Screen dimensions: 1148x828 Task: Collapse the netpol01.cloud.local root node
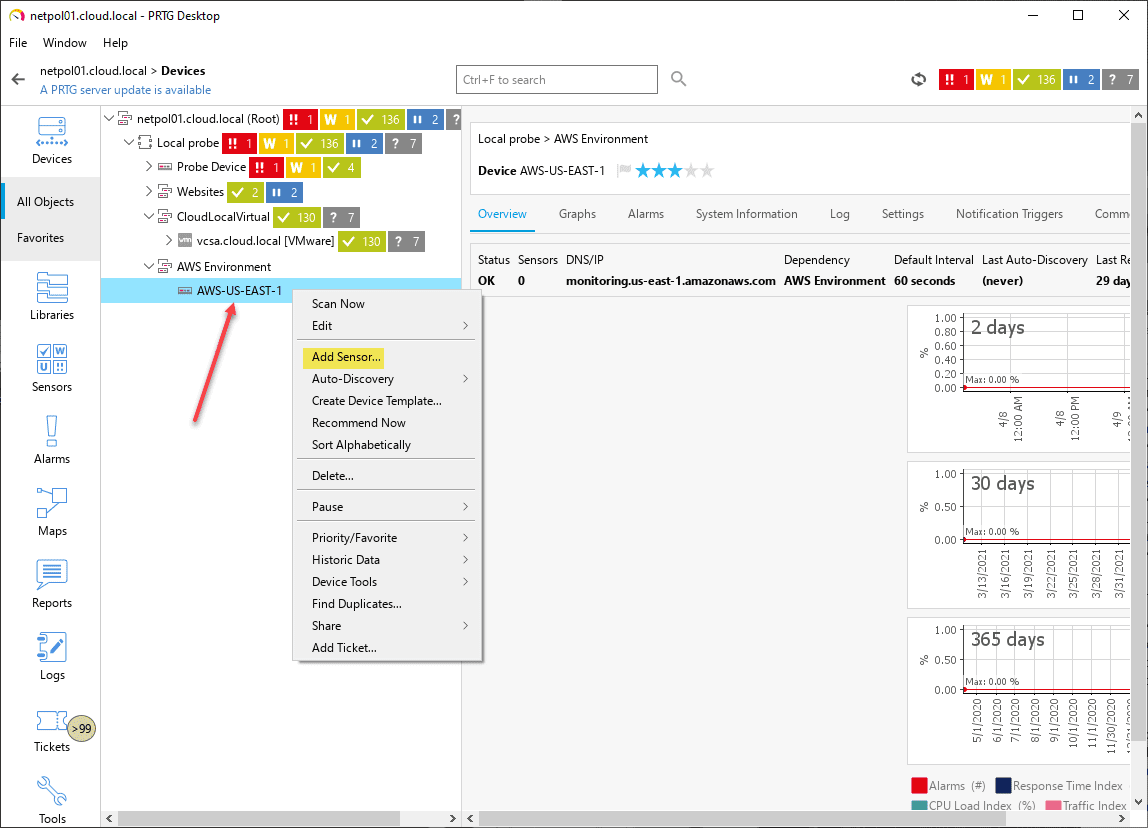109,118
